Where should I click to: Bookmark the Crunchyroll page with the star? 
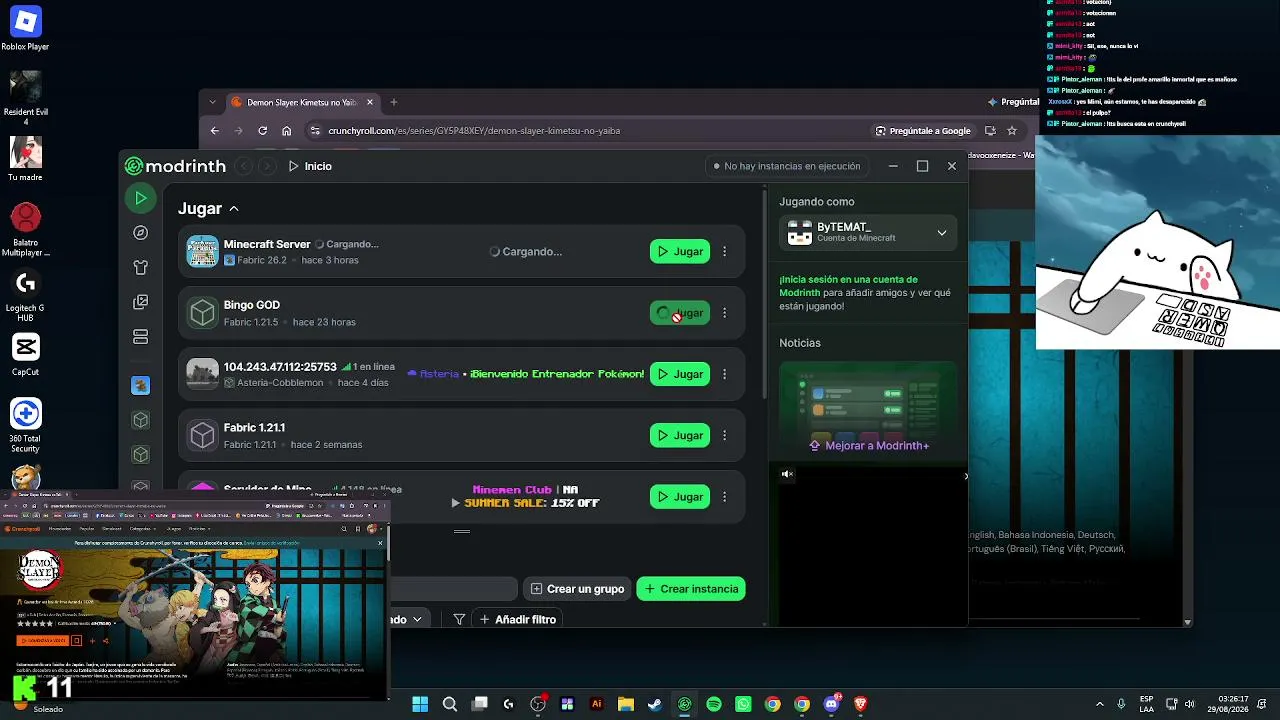pyautogui.click(x=1012, y=131)
